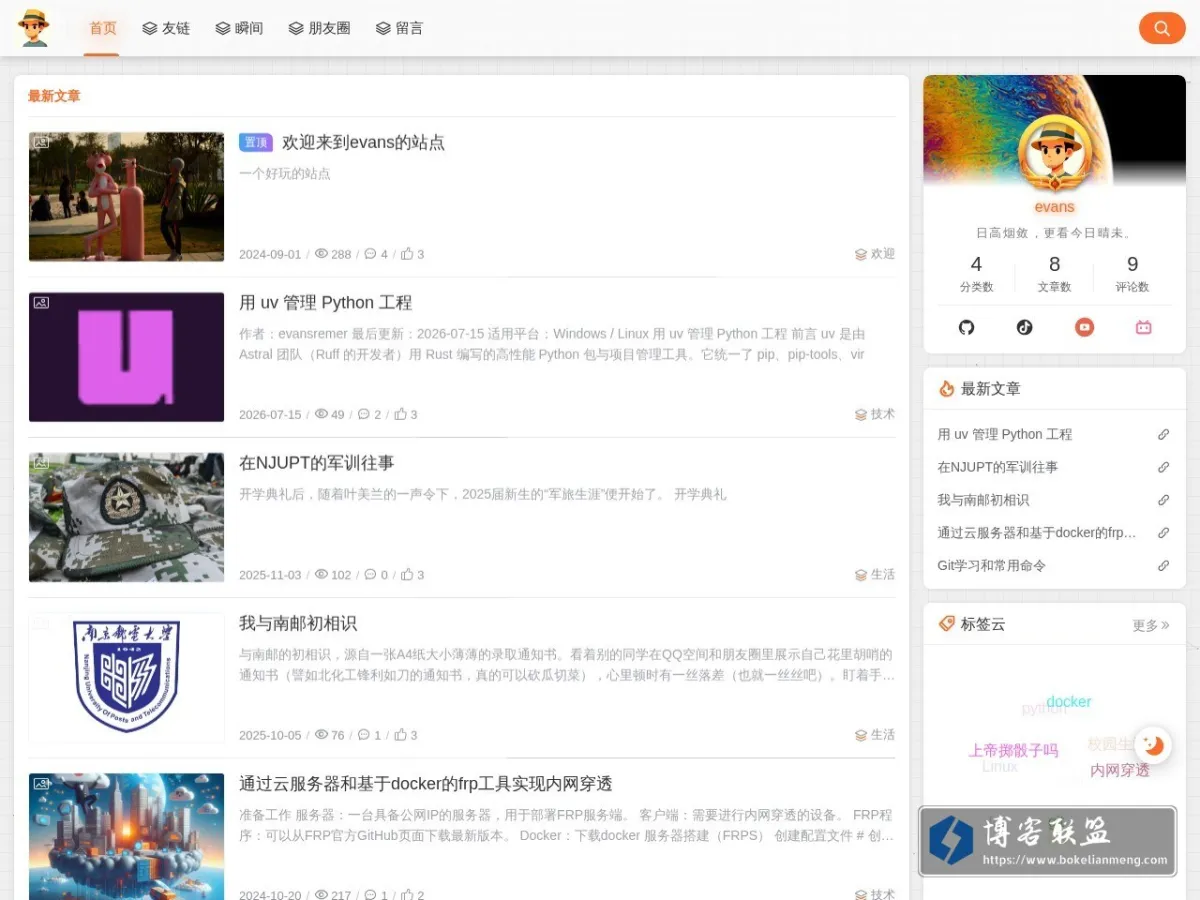Click like icon on 欢迎来到evans的站点 post

[407, 254]
